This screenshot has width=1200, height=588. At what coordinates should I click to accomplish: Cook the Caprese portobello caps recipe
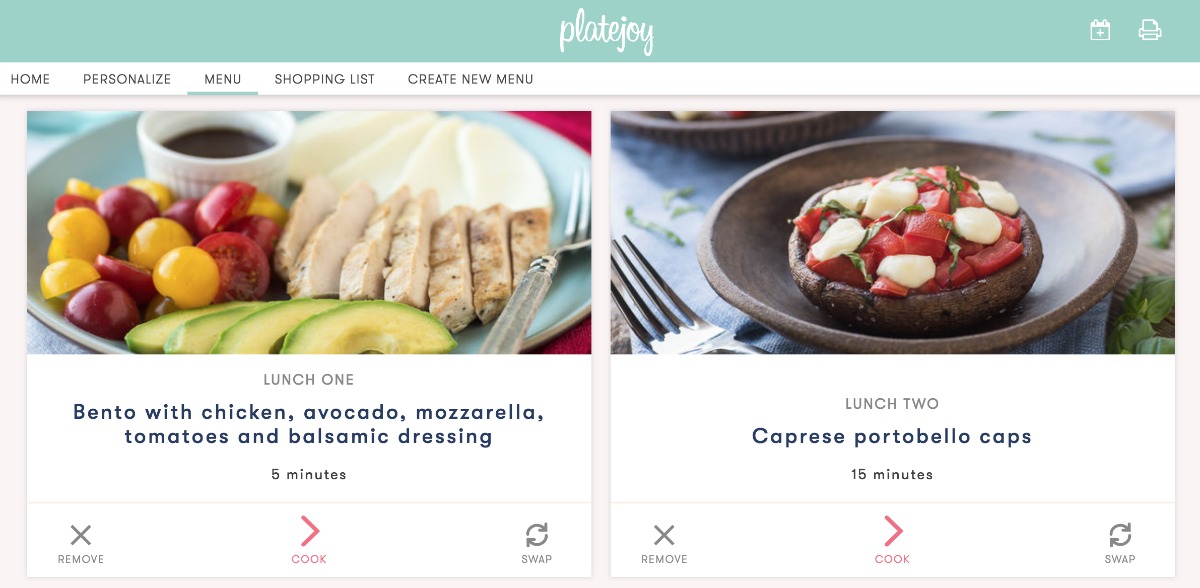[892, 541]
